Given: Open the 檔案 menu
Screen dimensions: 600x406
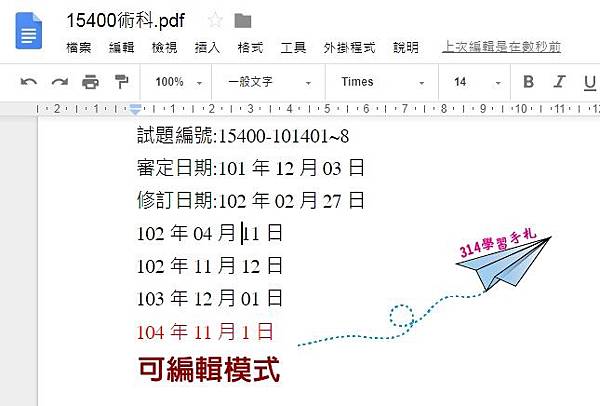Looking at the screenshot, I should point(79,47).
